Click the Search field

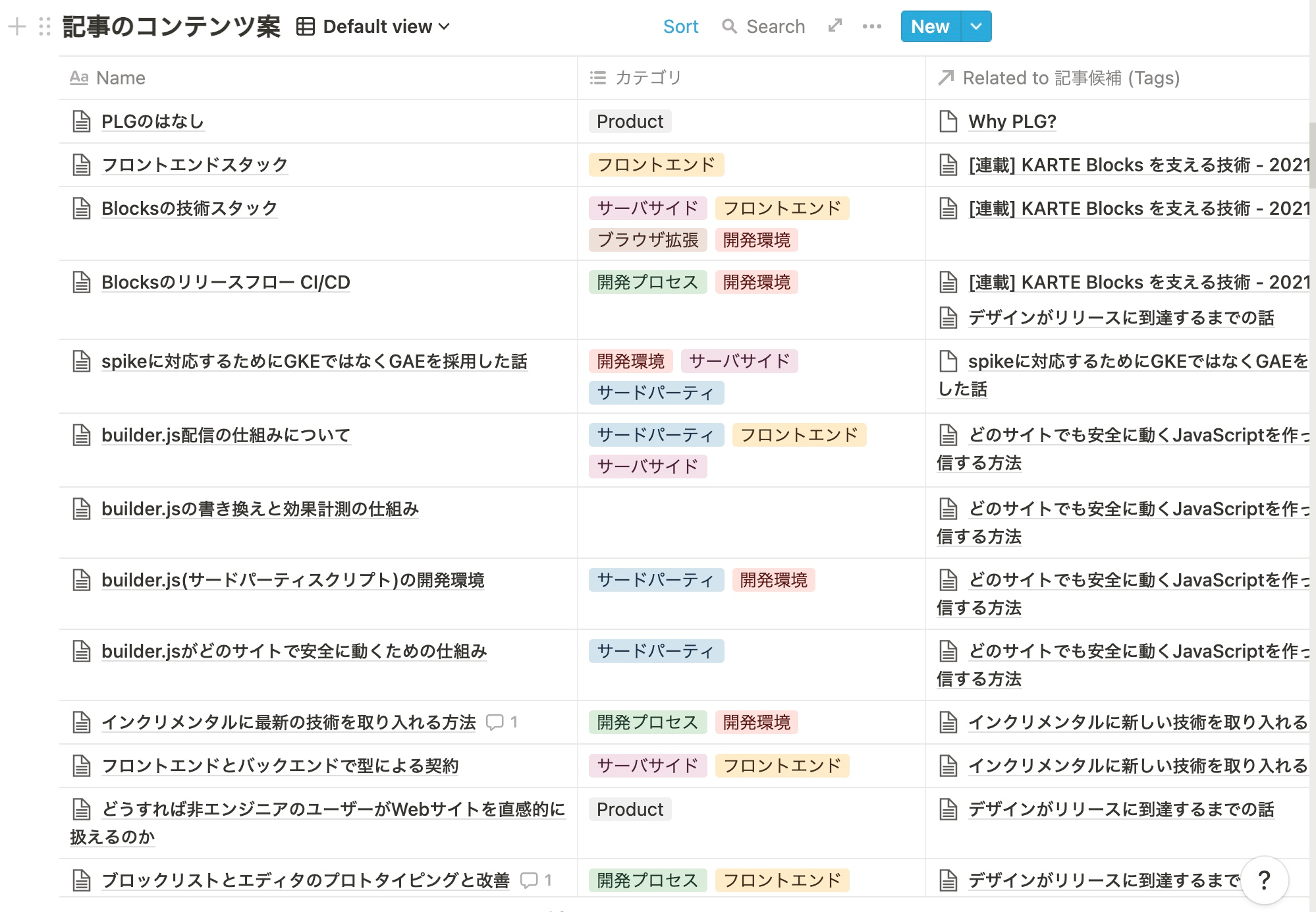point(764,27)
